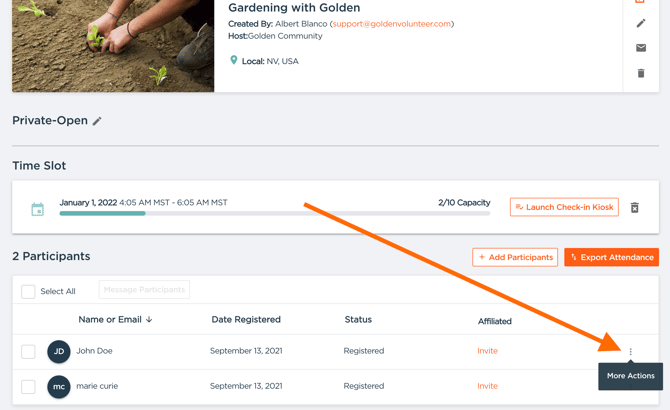
Task: Click the JD avatar for John Doe
Action: click(59, 351)
